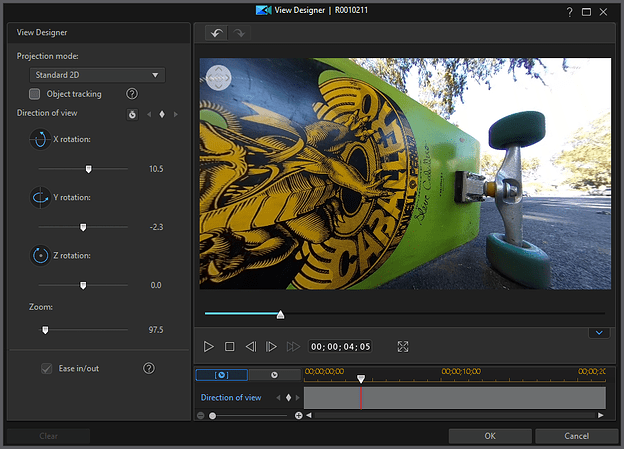Click the timeline zoom slider handle

[x=213, y=416]
